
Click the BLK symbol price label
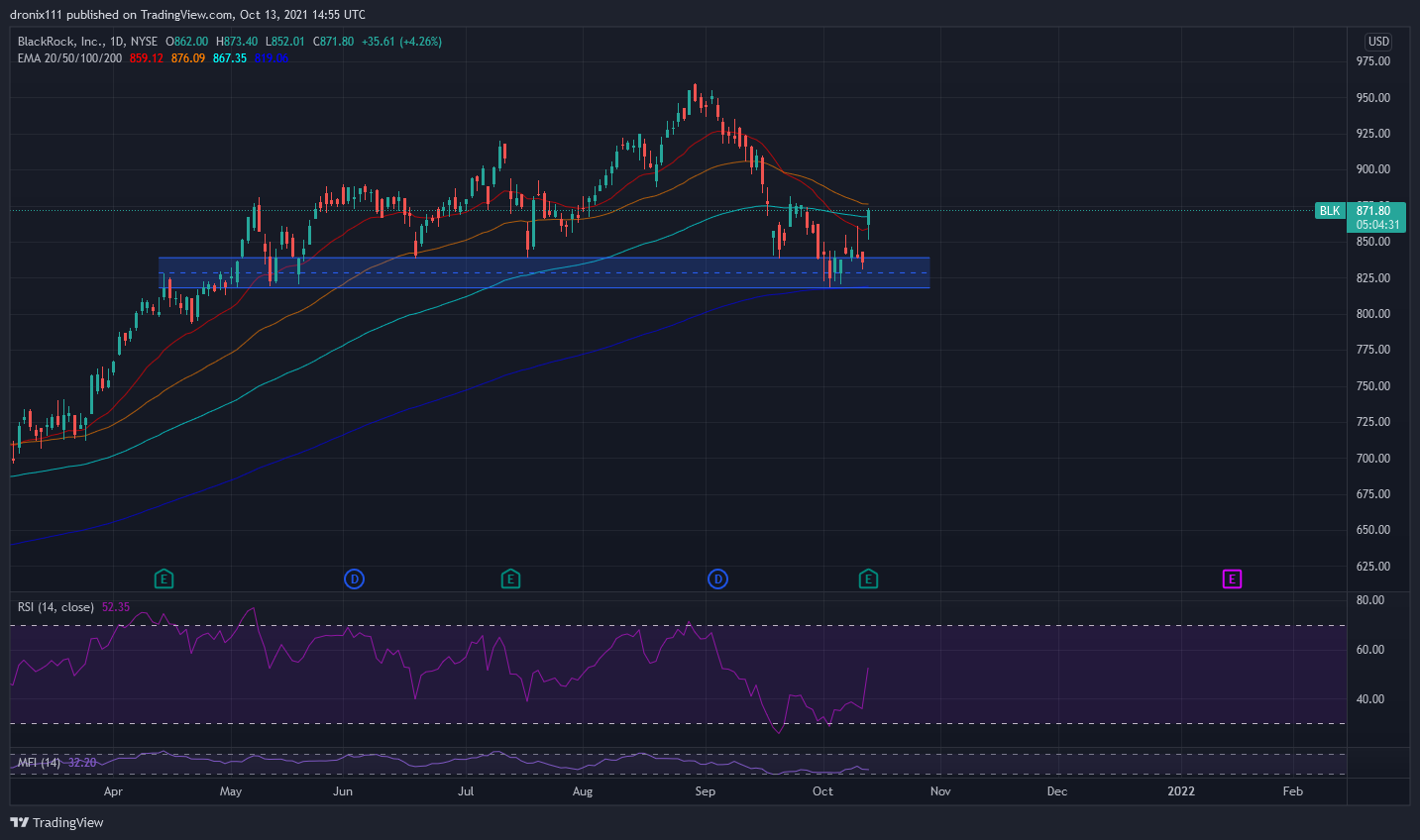click(x=1330, y=211)
